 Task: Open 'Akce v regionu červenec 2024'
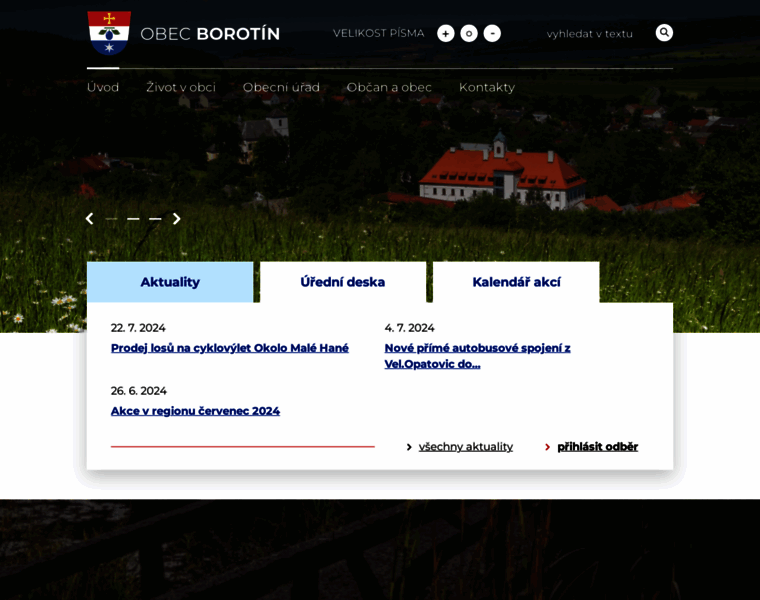195,411
